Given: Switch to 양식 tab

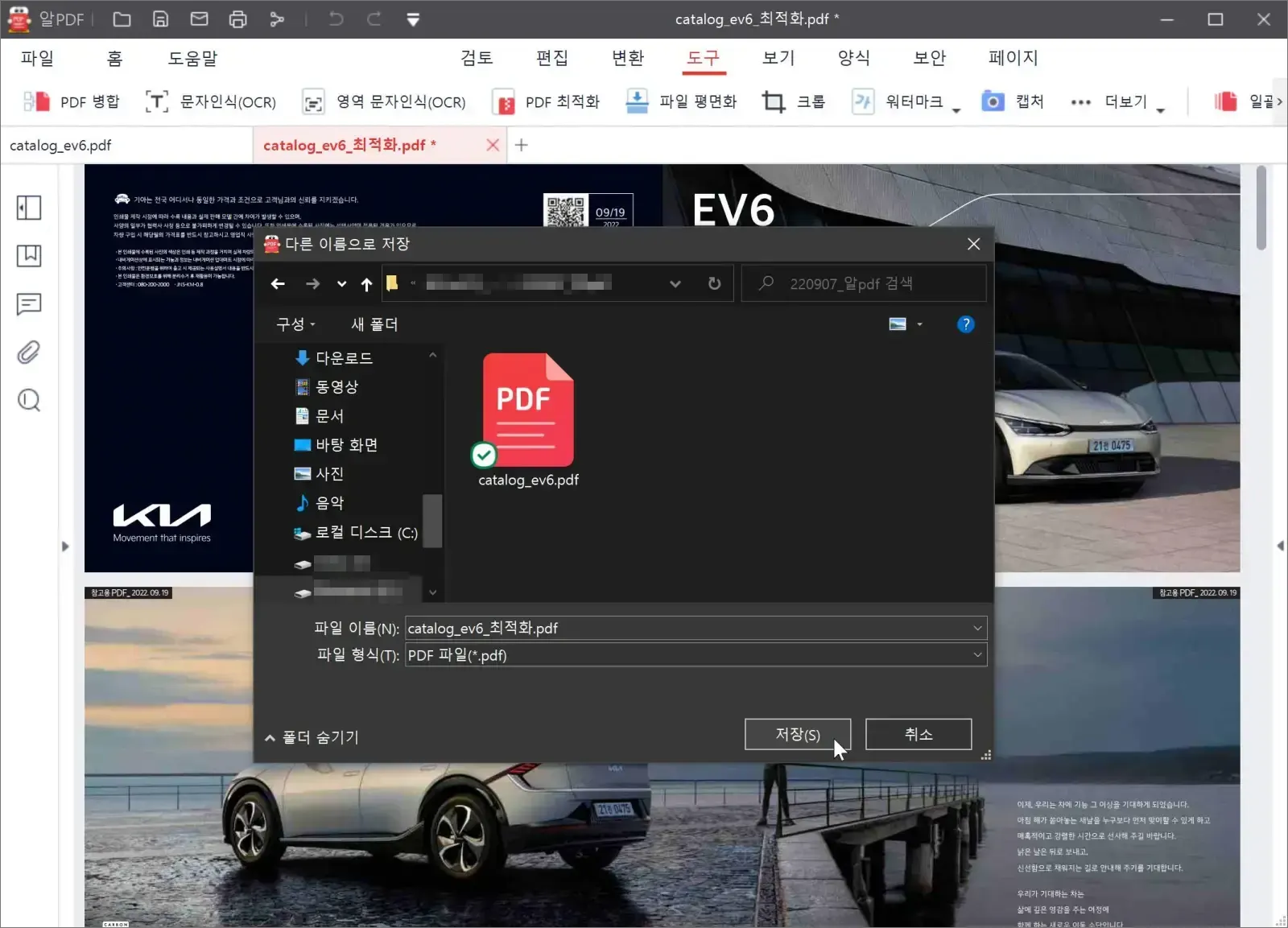Looking at the screenshot, I should tap(854, 58).
